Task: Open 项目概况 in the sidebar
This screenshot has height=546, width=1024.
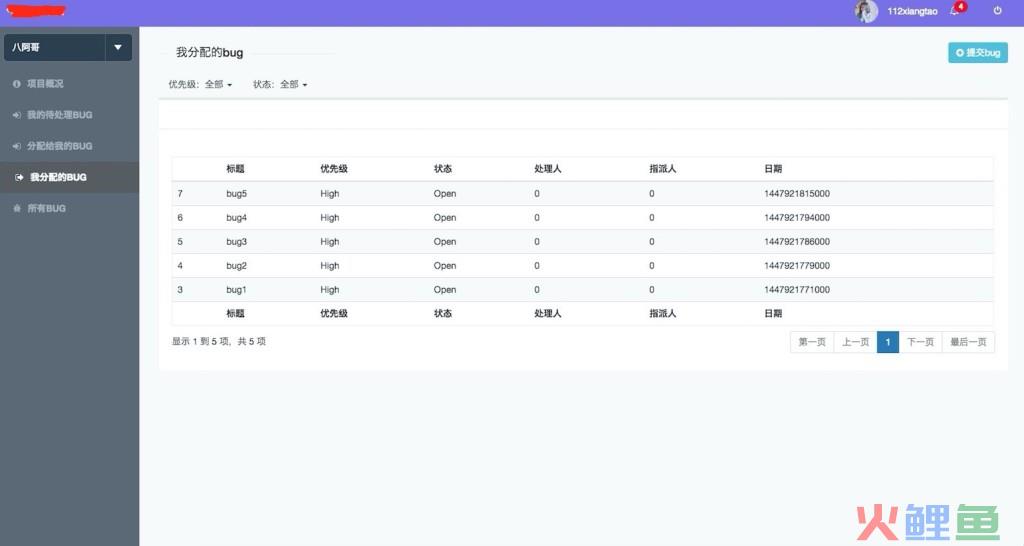Action: [45, 84]
